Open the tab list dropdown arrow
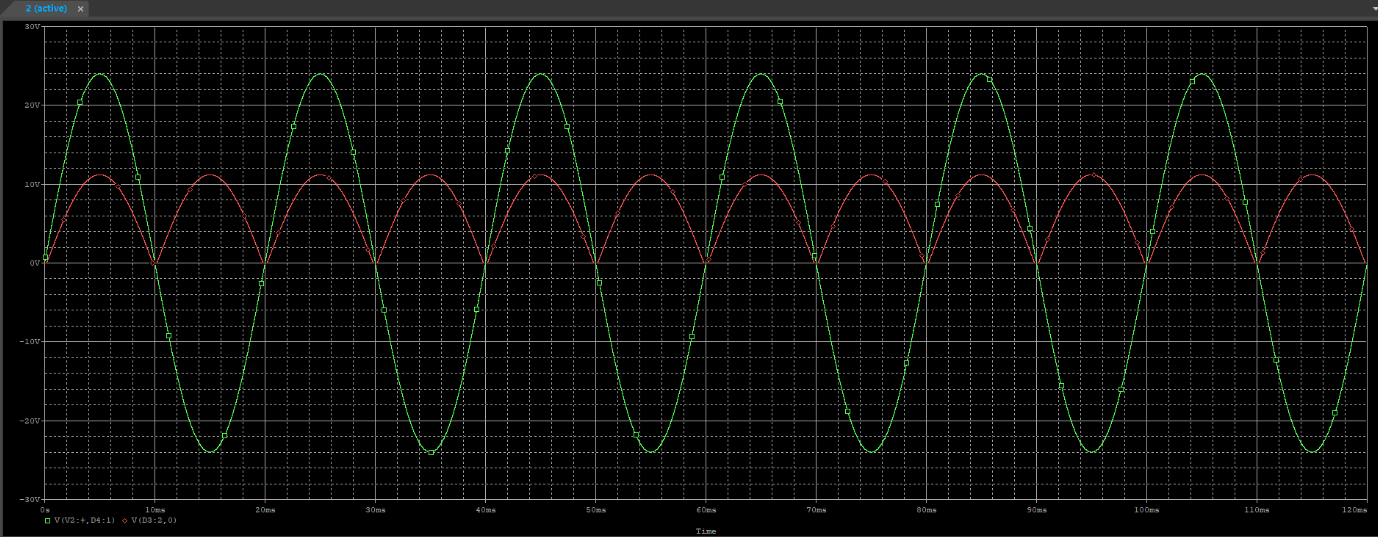Viewport: 1378px width, 537px height. click(1374, 7)
